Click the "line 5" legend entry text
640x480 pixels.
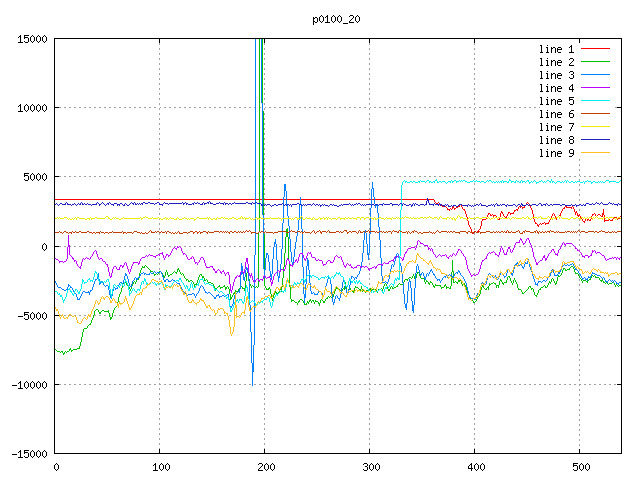[557, 101]
